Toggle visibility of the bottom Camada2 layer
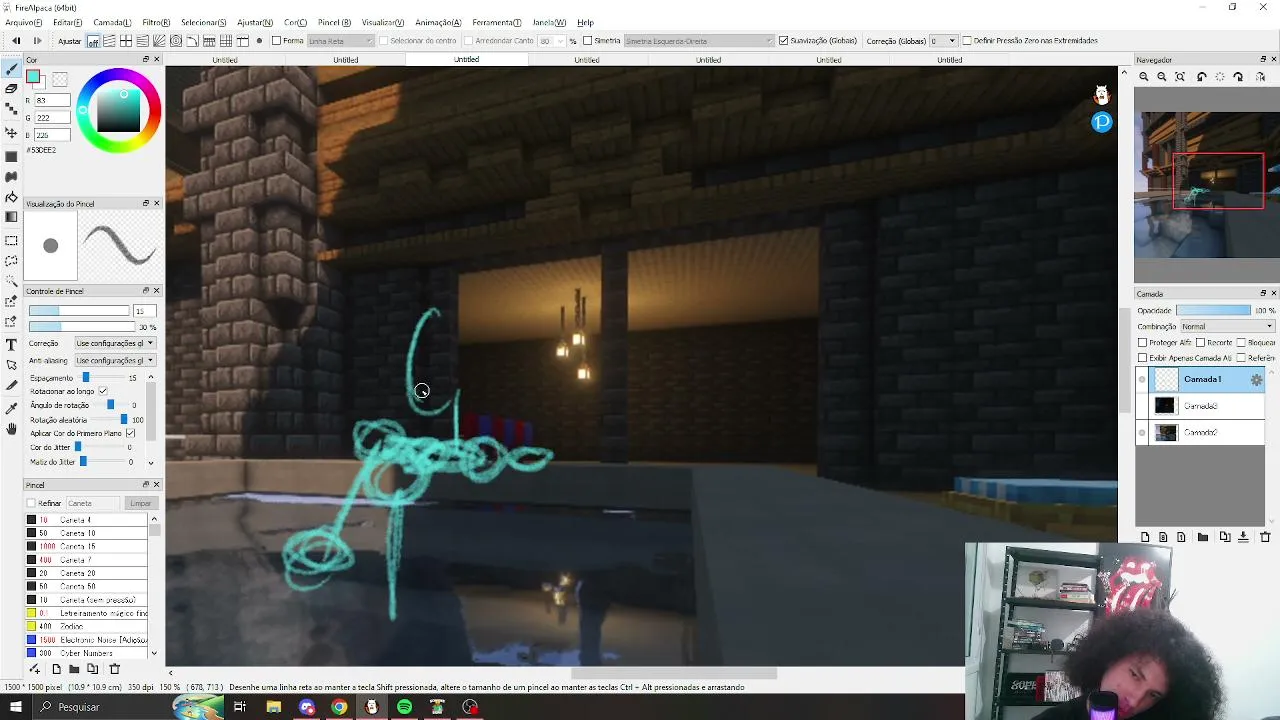 (x=1143, y=433)
